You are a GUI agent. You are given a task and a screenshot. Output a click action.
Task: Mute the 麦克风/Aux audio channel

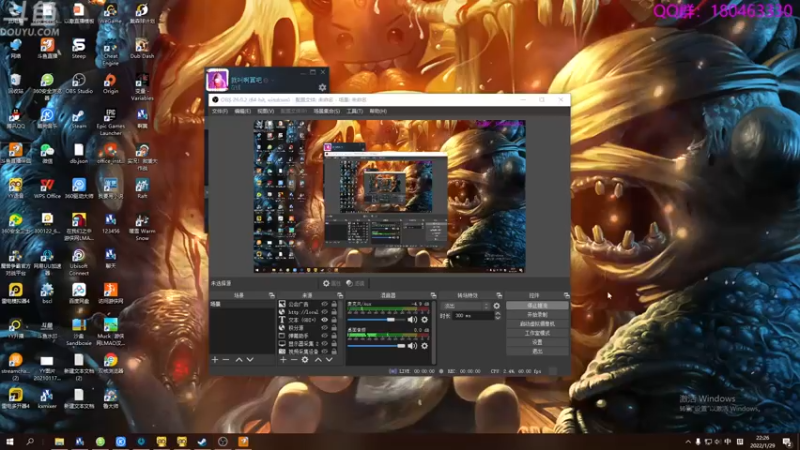[412, 320]
